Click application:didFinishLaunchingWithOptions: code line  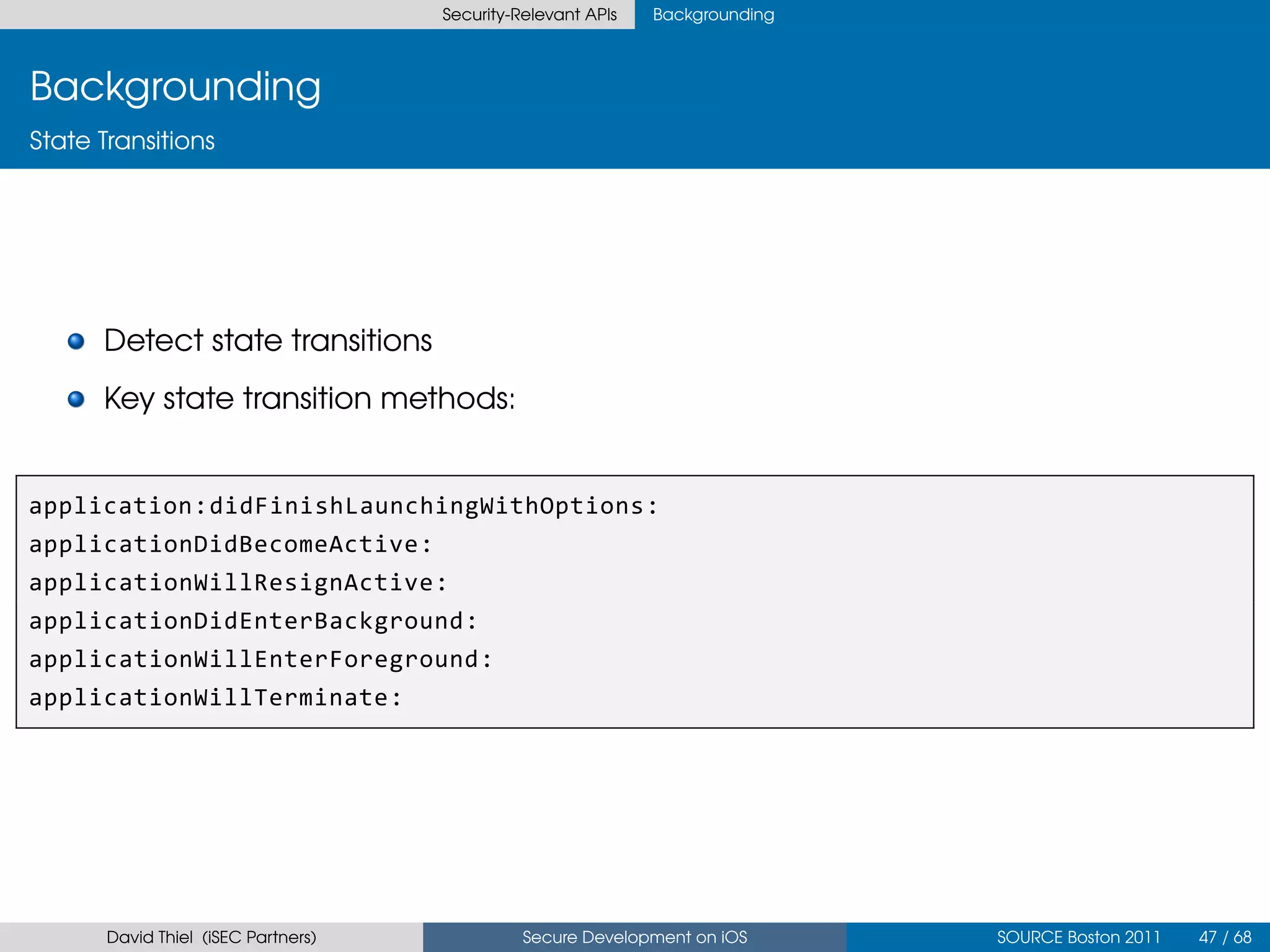pyautogui.click(x=344, y=506)
